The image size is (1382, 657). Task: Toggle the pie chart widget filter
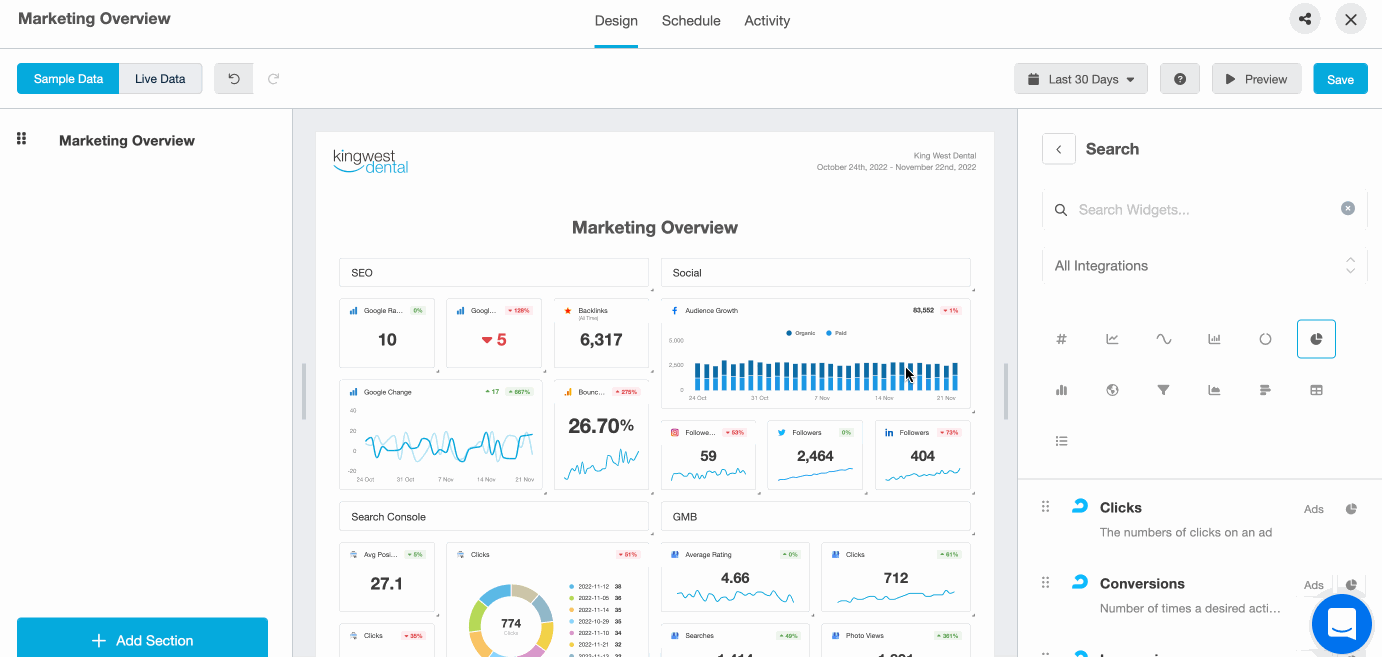click(x=1316, y=339)
